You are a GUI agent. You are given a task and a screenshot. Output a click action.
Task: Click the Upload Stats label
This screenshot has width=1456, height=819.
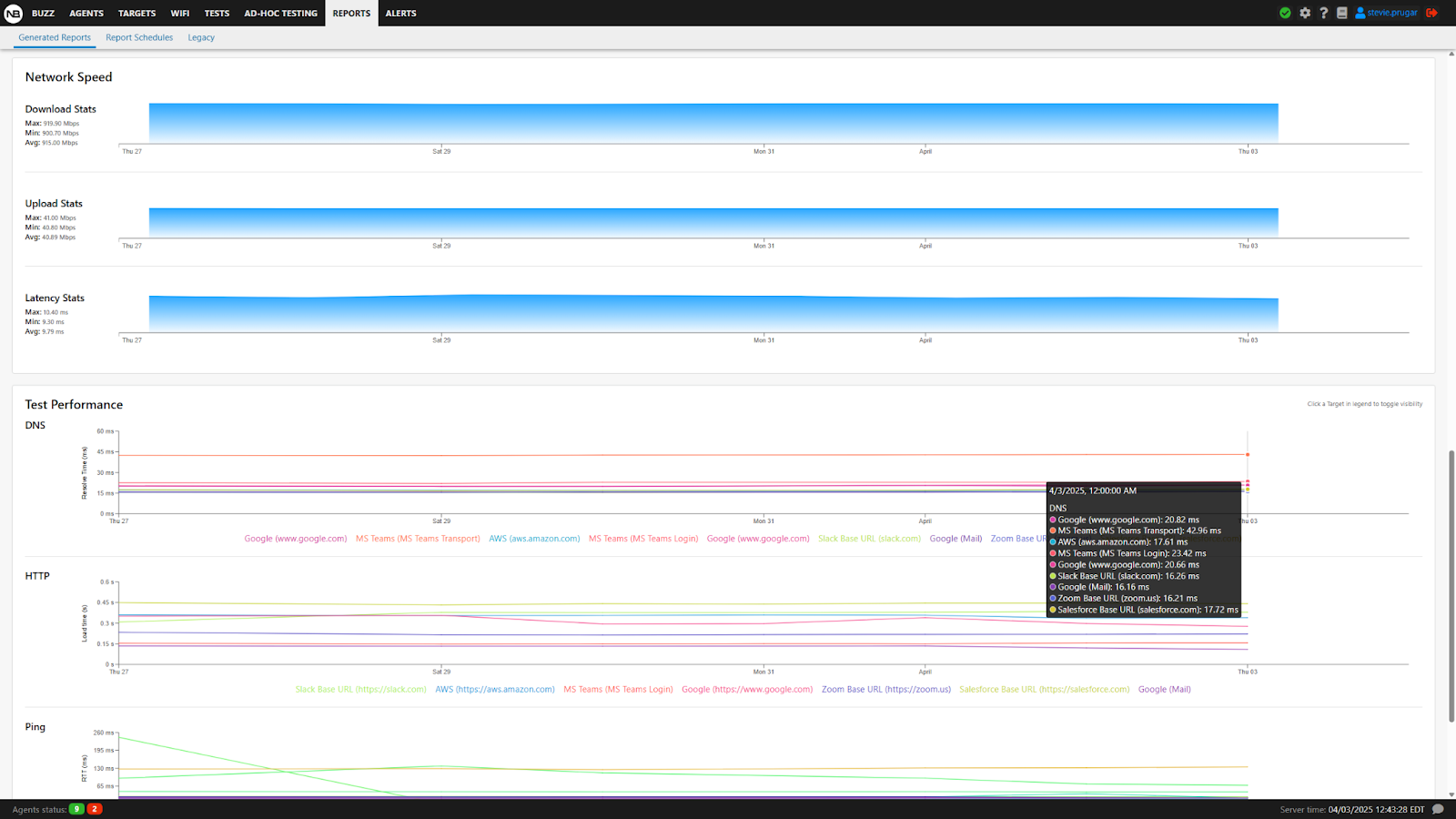pos(54,204)
